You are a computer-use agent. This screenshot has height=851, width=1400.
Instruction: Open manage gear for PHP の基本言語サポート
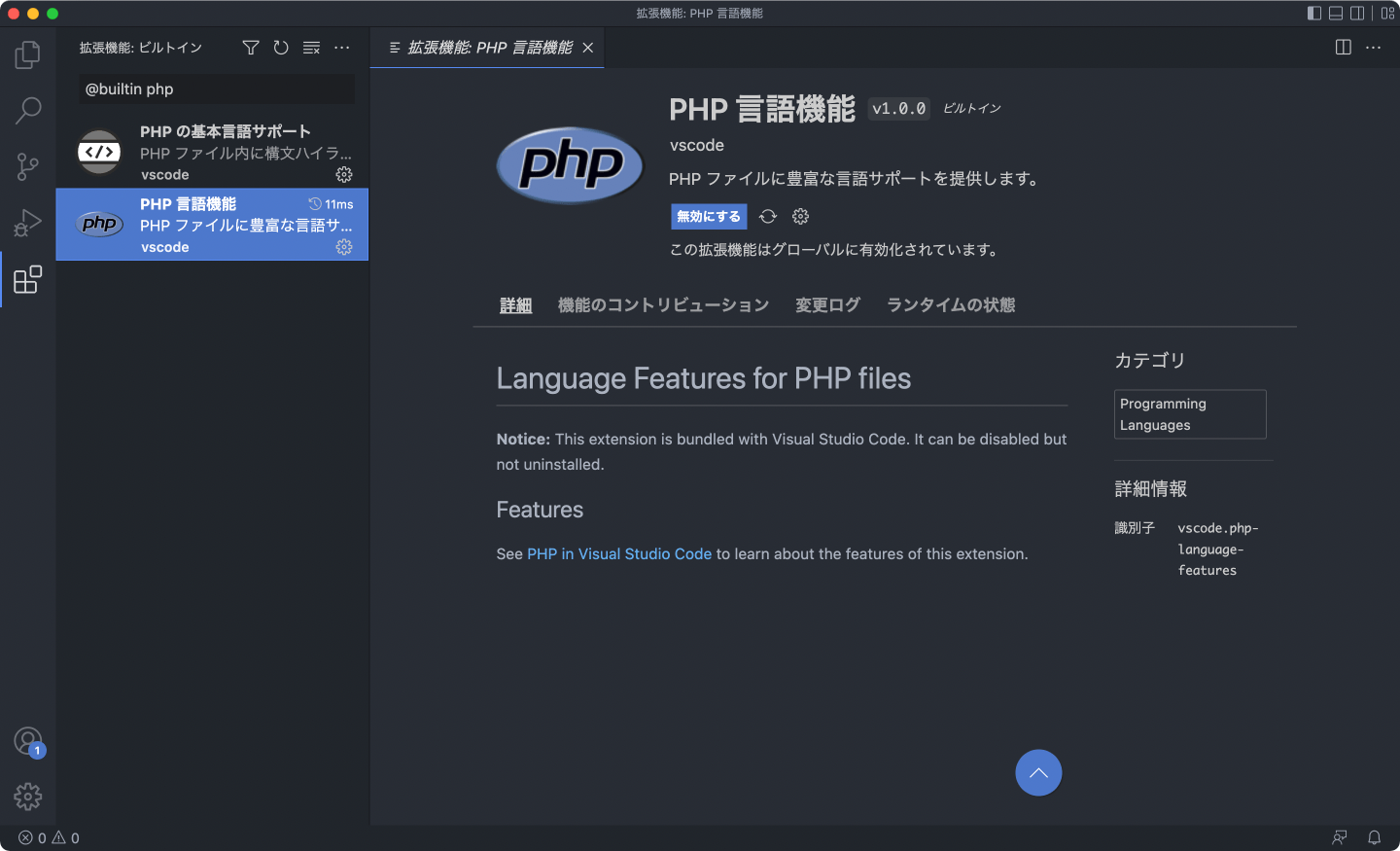click(x=344, y=175)
